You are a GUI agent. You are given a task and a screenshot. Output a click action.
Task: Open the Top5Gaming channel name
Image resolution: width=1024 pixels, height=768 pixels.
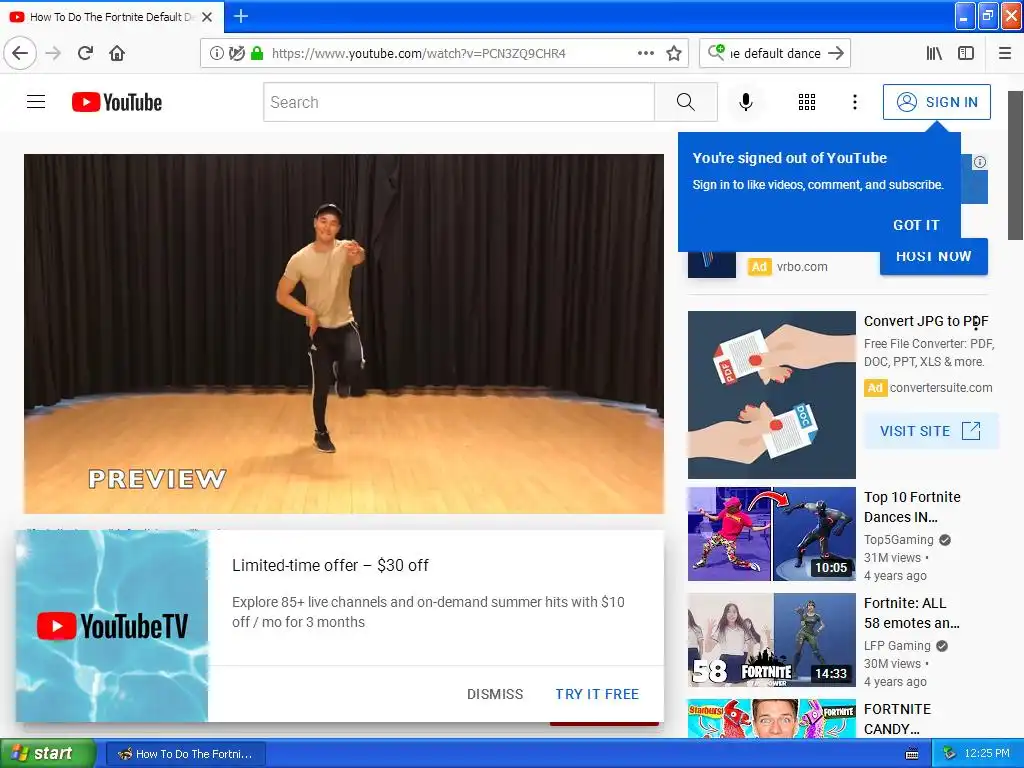coord(899,539)
